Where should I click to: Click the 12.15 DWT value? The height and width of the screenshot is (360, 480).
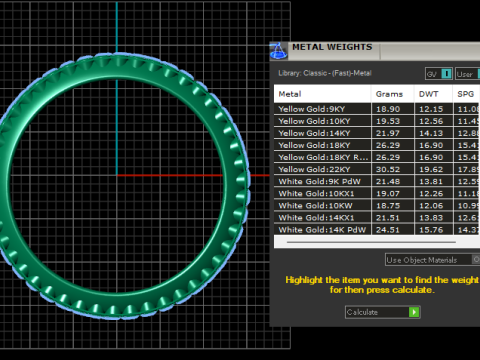click(x=431, y=109)
